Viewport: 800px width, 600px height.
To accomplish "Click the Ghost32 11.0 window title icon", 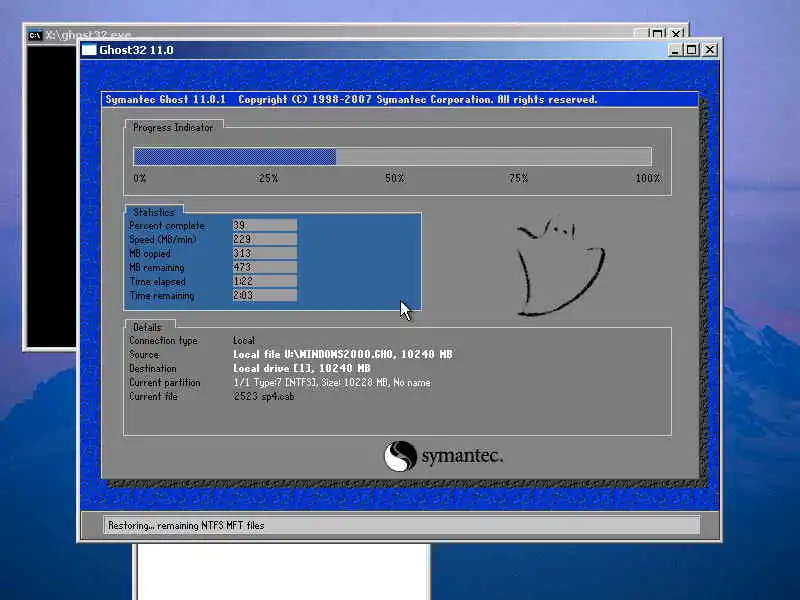I will [89, 49].
